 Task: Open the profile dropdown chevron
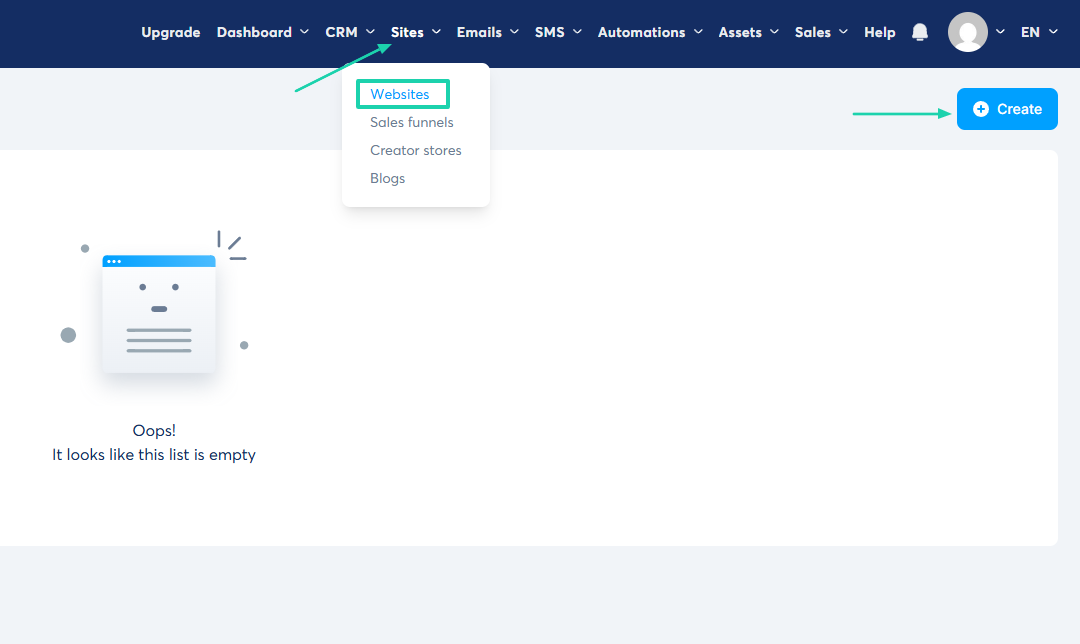pyautogui.click(x=1000, y=32)
